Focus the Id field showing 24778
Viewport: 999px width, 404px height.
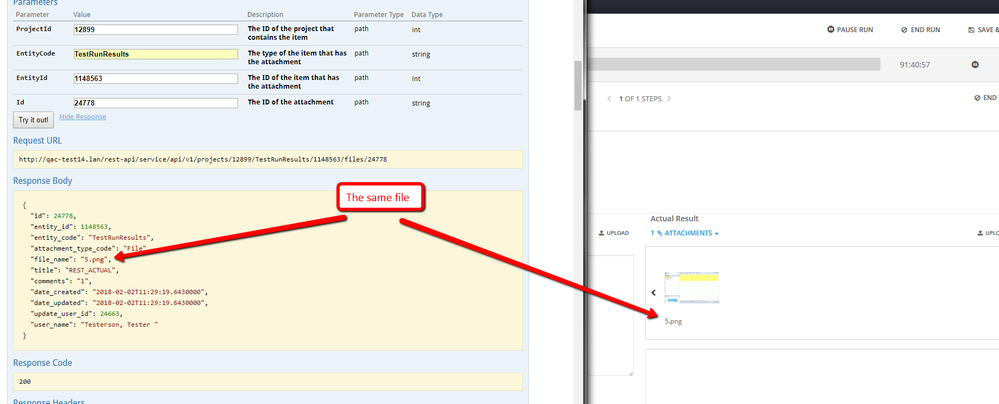coord(155,103)
